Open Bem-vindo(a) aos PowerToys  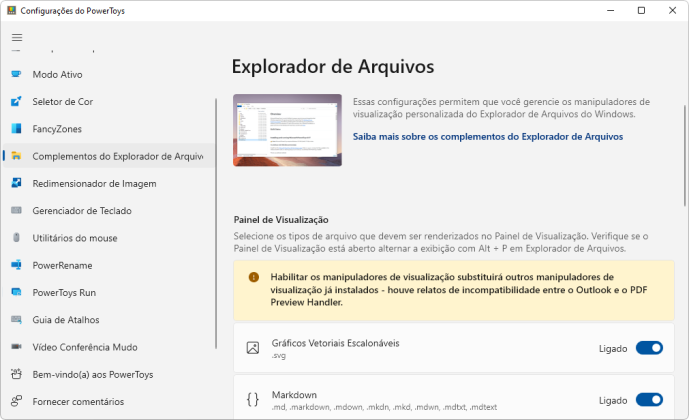click(x=109, y=374)
